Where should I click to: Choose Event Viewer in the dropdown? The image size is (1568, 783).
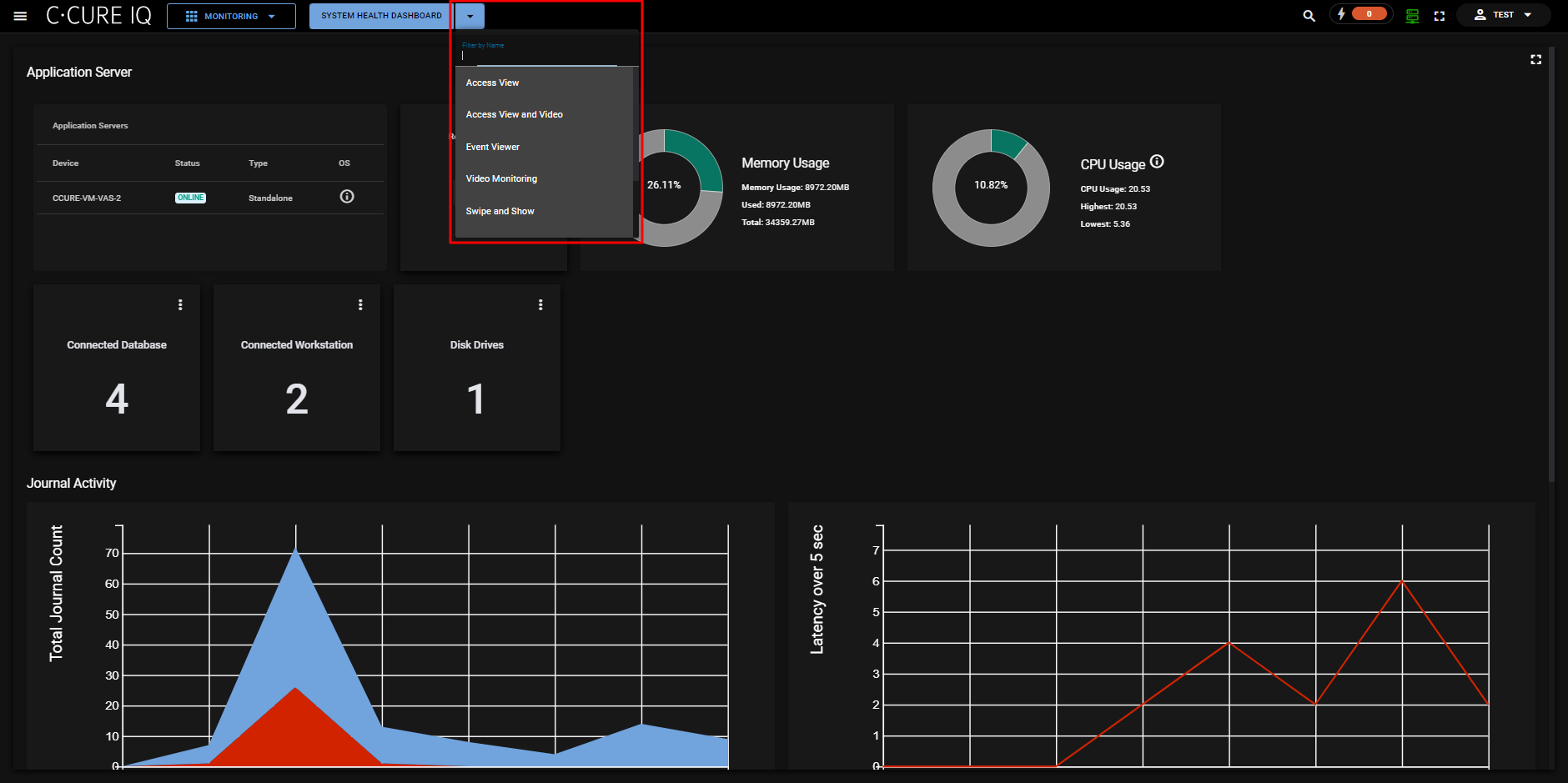(492, 147)
